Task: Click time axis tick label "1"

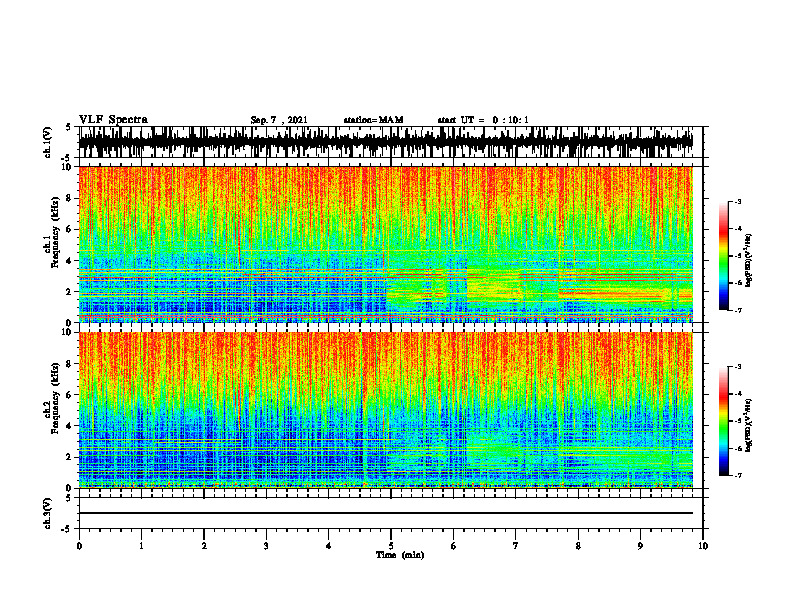Action: (141, 546)
